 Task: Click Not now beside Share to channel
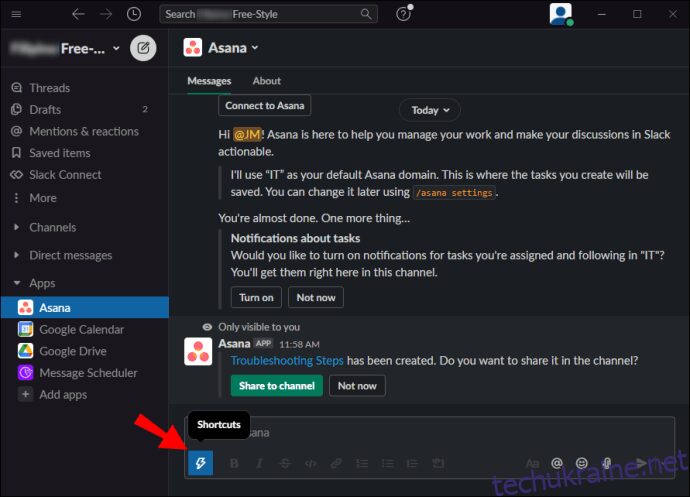pyautogui.click(x=357, y=386)
